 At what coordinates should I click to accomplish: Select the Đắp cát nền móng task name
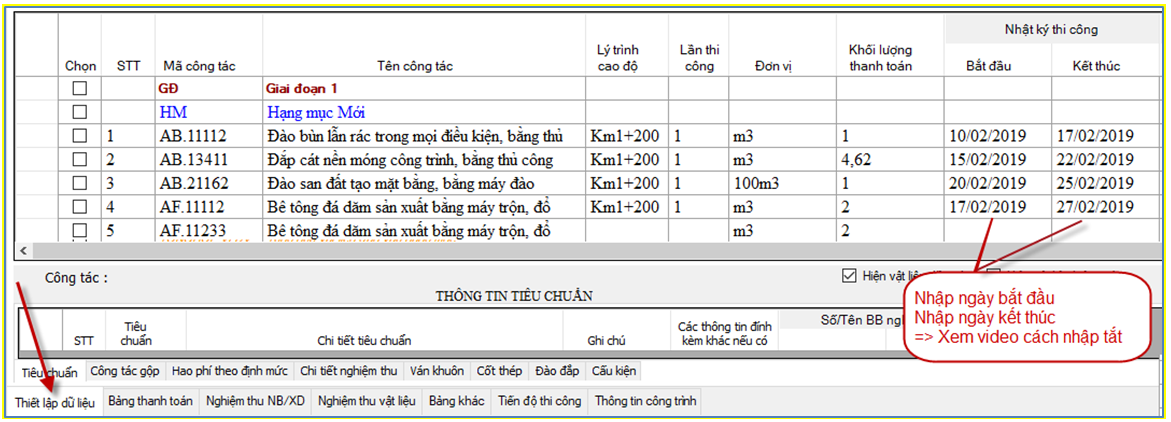point(424,160)
